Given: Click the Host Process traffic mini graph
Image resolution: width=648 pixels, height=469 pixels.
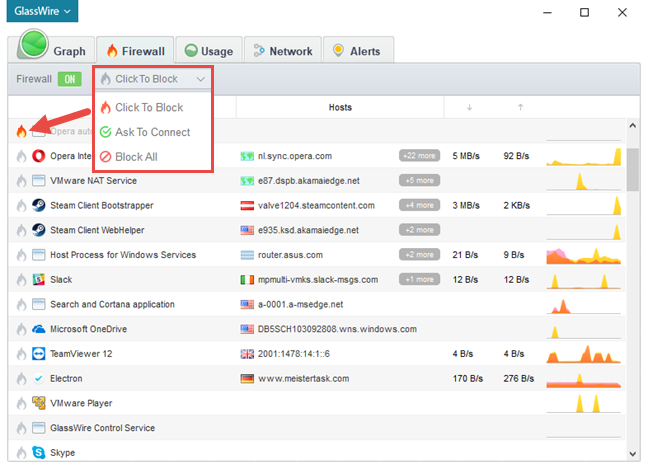Looking at the screenshot, I should tap(584, 255).
